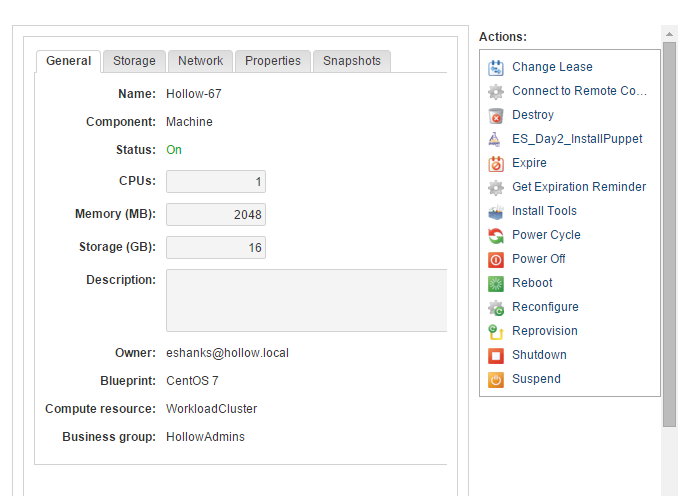Click the Expire clock icon

tap(495, 163)
